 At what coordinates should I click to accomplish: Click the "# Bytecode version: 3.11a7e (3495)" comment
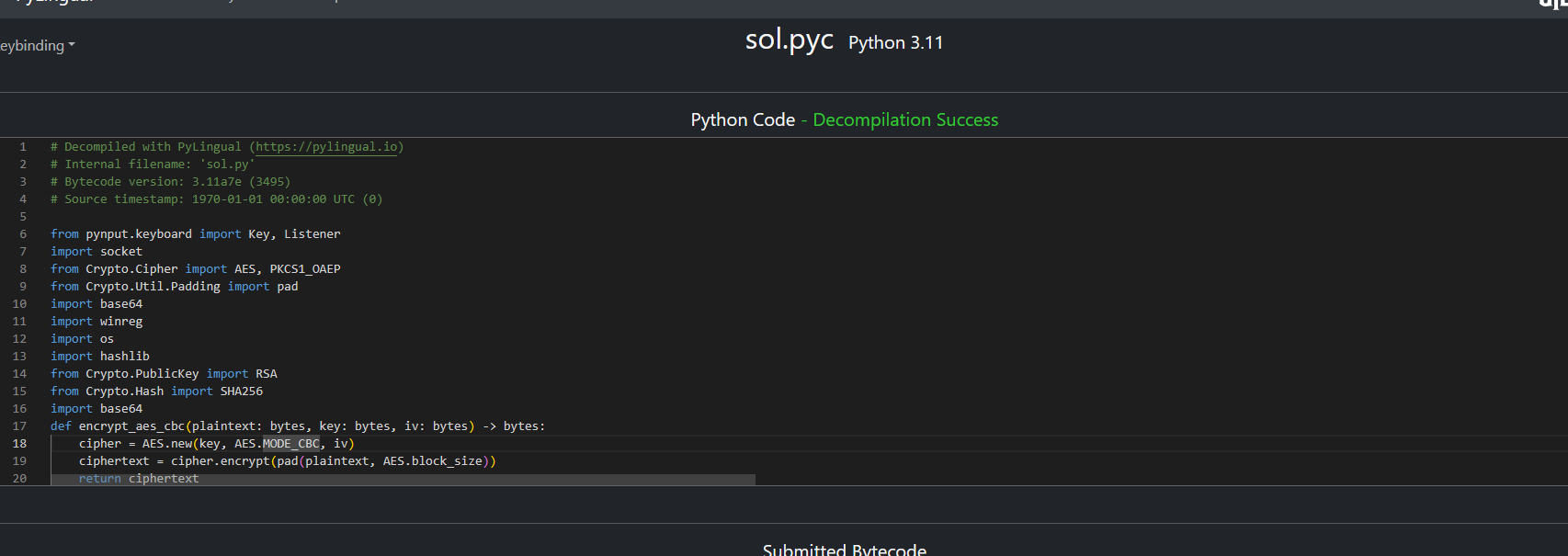[170, 182]
